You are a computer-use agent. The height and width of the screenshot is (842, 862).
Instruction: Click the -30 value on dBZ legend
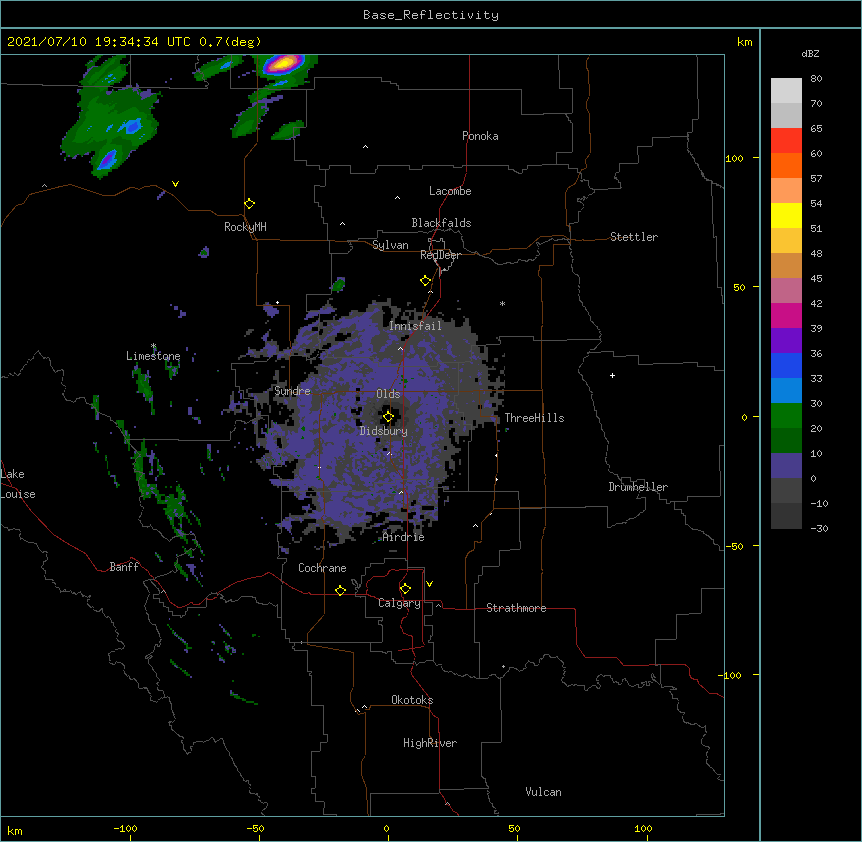(x=819, y=528)
